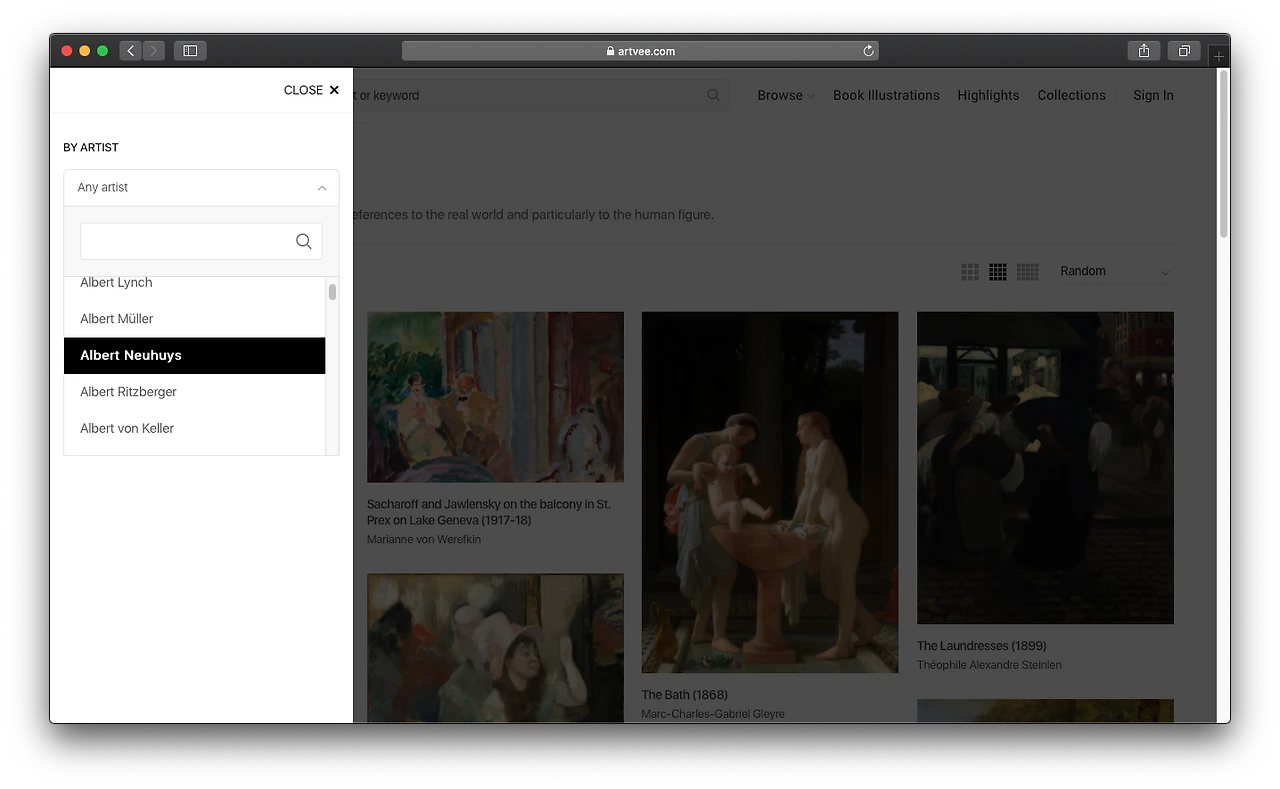Image resolution: width=1280 pixels, height=789 pixels.
Task: Open the woman in pink hat thumbnail
Action: click(x=495, y=648)
